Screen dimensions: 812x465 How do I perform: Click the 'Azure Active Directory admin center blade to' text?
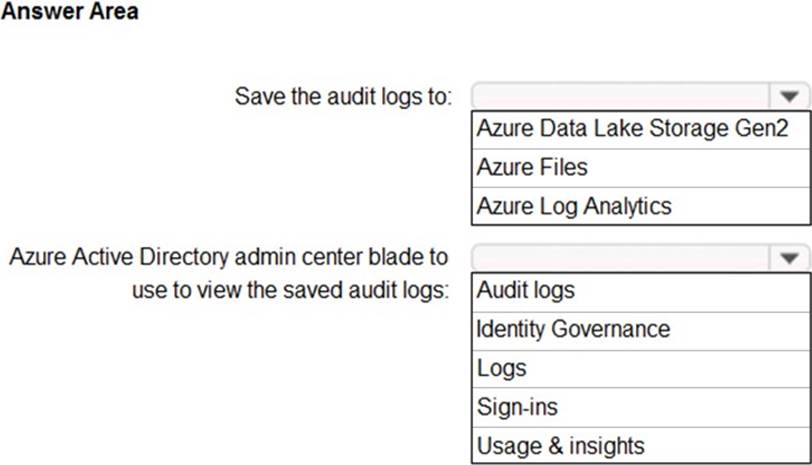pyautogui.click(x=229, y=257)
